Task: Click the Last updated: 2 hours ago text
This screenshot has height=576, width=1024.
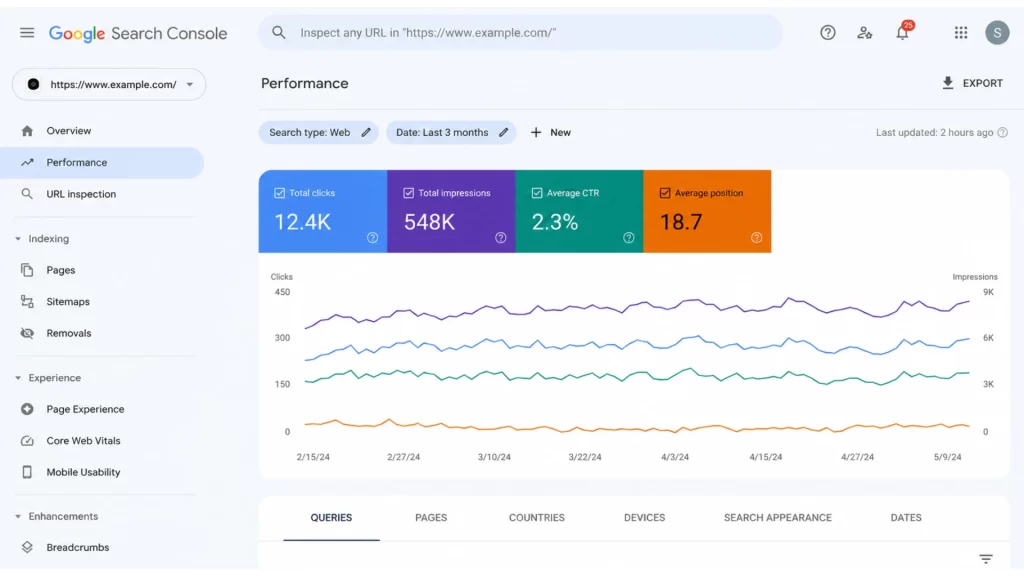Action: pyautogui.click(x=935, y=133)
